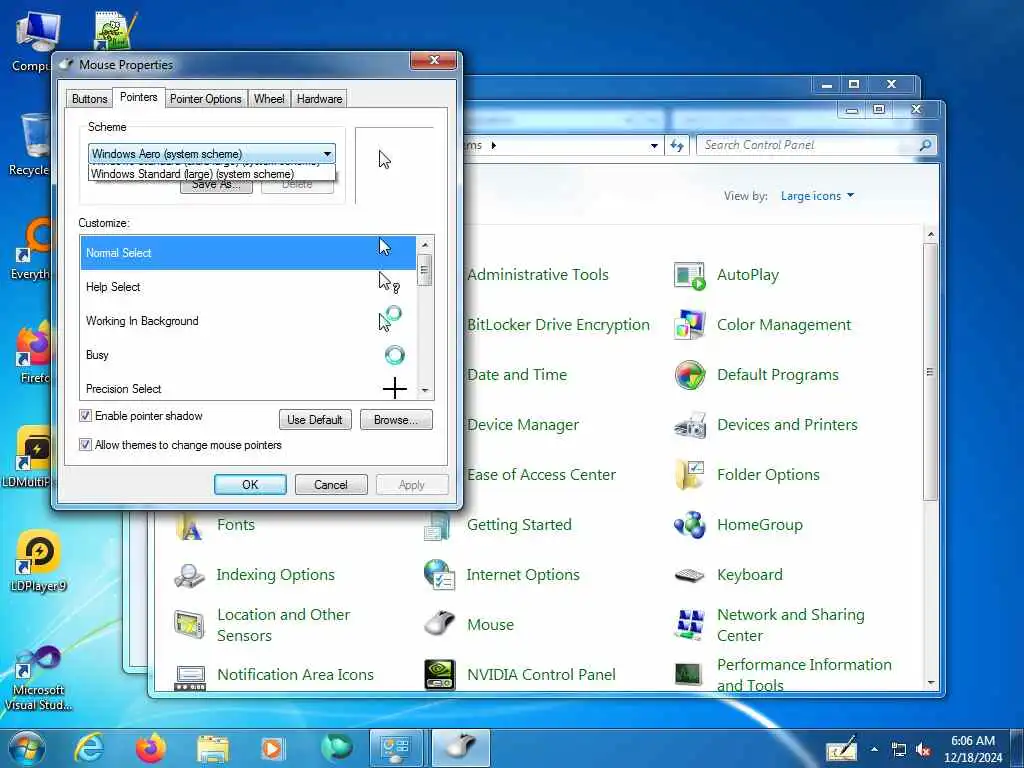Click the search magnifier in Control Panel
Viewport: 1024px width, 768px height.
[925, 146]
